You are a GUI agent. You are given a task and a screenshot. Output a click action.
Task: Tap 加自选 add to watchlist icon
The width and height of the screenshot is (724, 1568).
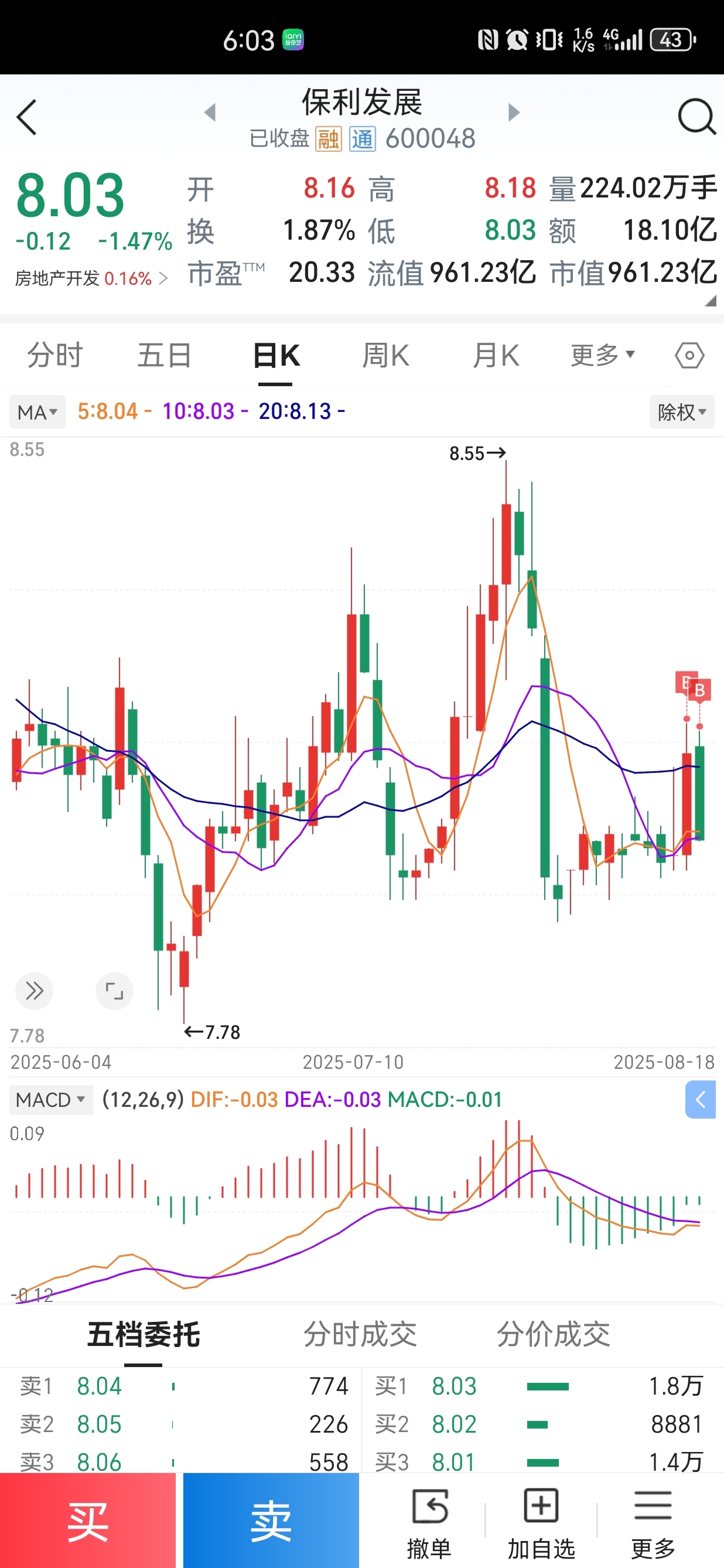pyautogui.click(x=541, y=1522)
